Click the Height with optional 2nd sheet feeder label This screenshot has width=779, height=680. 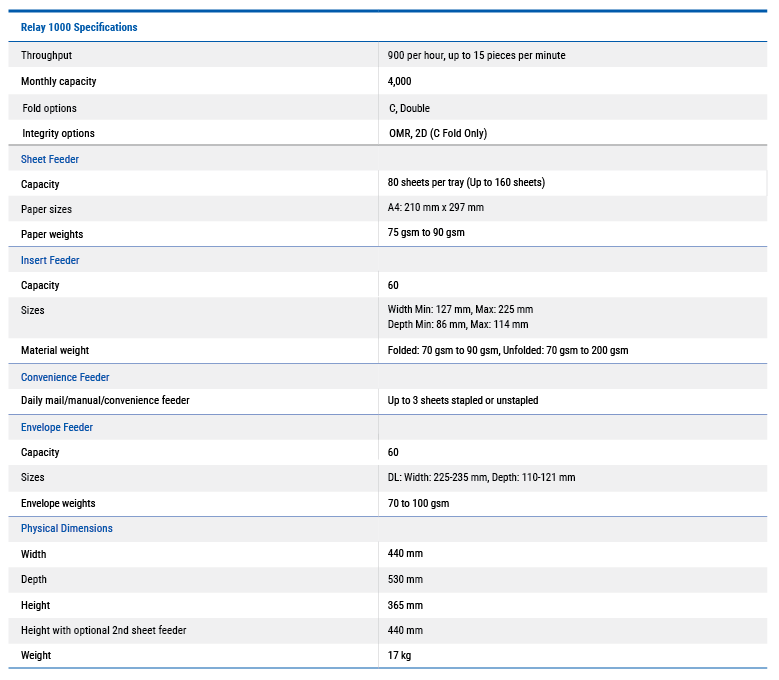[x=103, y=630]
